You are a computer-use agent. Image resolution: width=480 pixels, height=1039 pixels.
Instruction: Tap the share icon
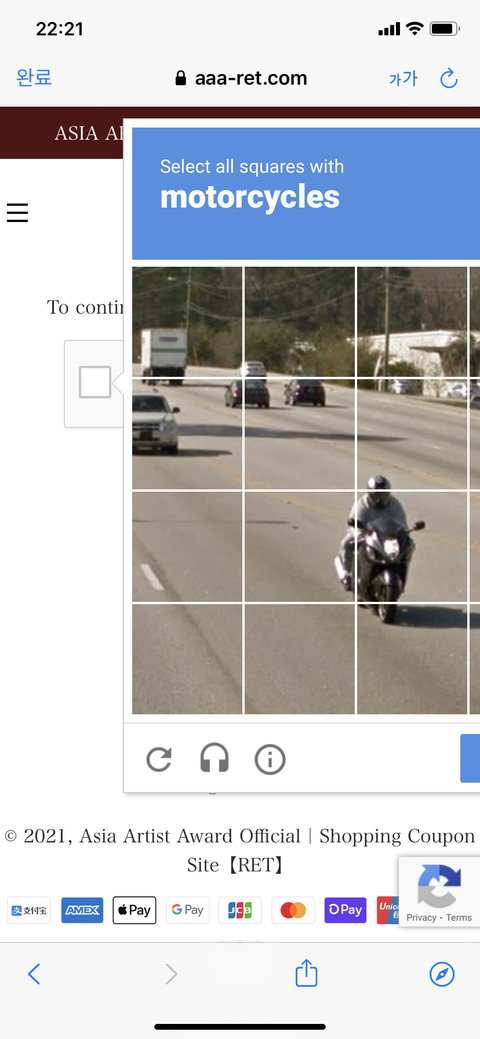(306, 973)
